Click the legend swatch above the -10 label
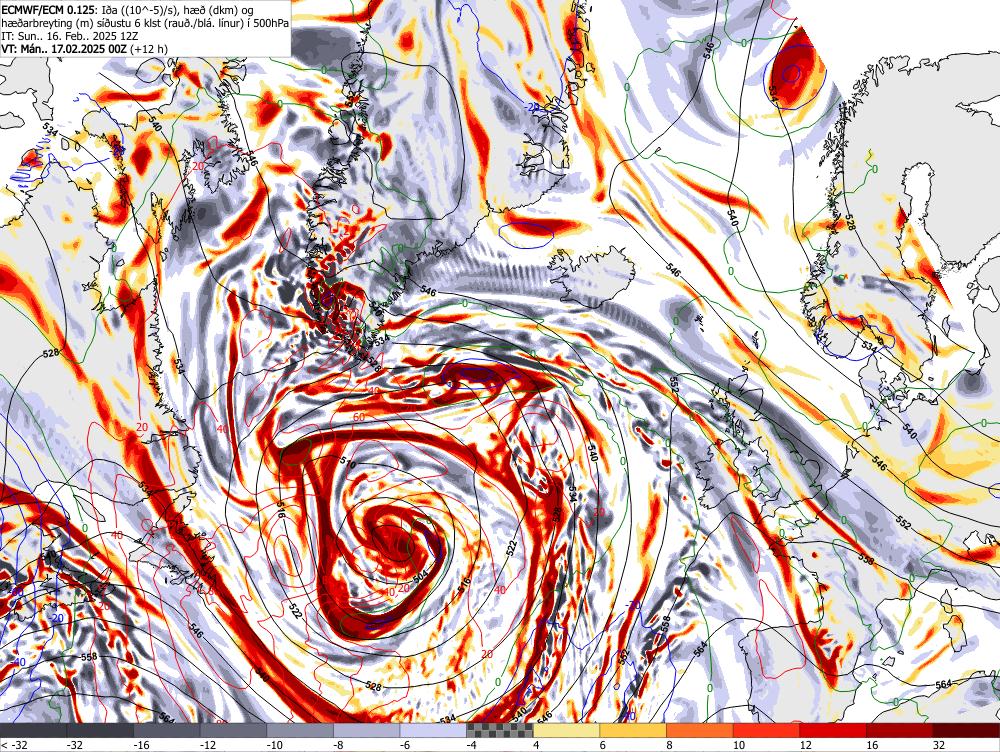The width and height of the screenshot is (1000, 752). pyautogui.click(x=300, y=730)
